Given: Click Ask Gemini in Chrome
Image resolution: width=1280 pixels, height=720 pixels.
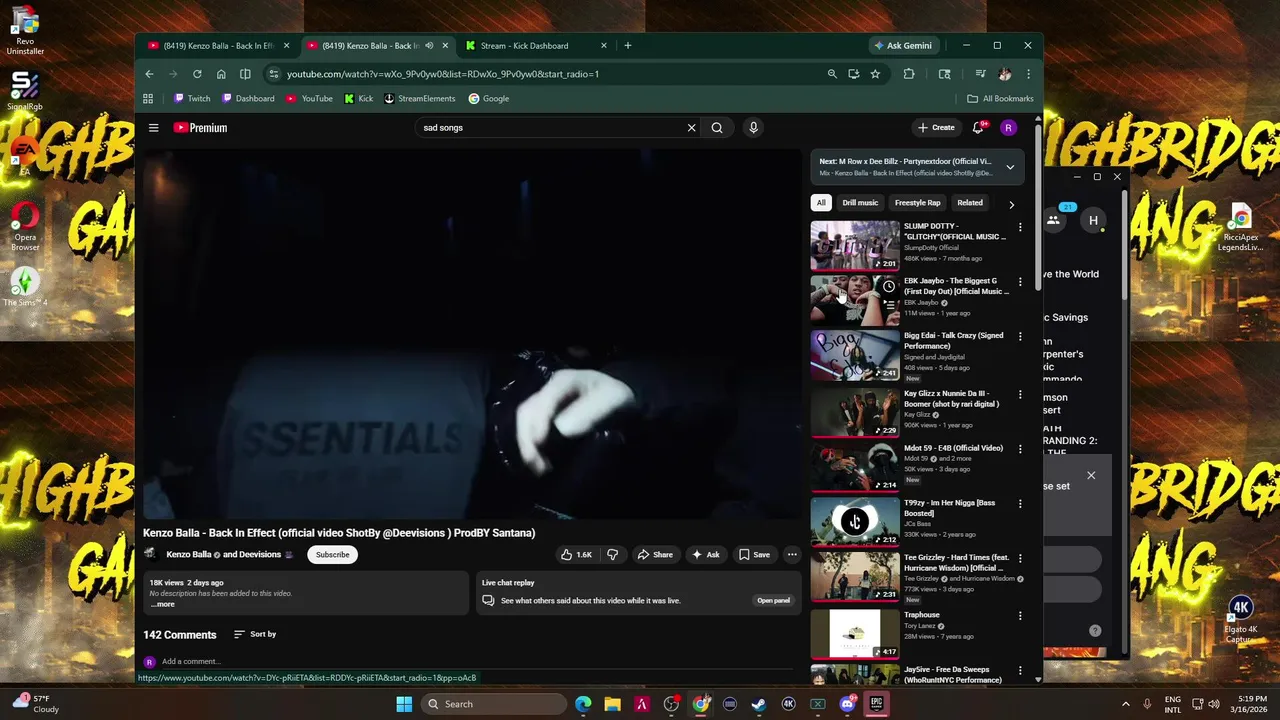Looking at the screenshot, I should (x=903, y=46).
